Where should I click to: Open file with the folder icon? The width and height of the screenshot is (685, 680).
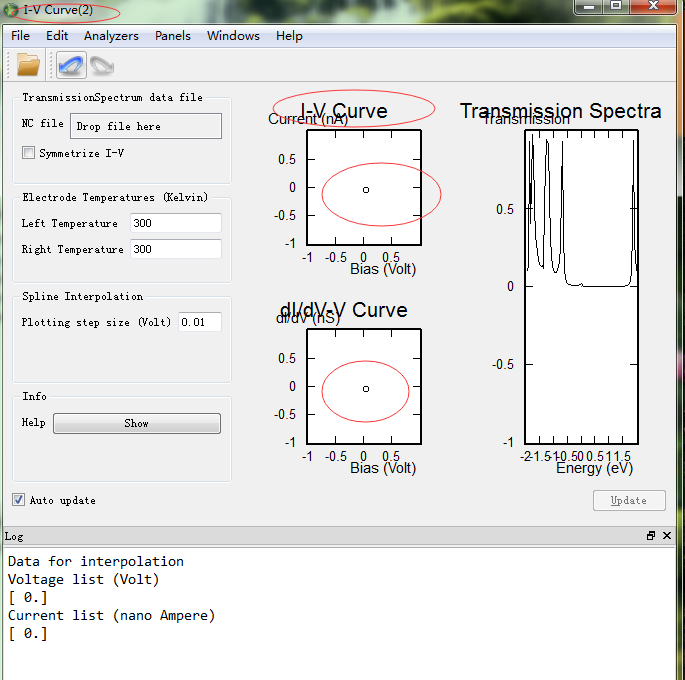(x=28, y=65)
